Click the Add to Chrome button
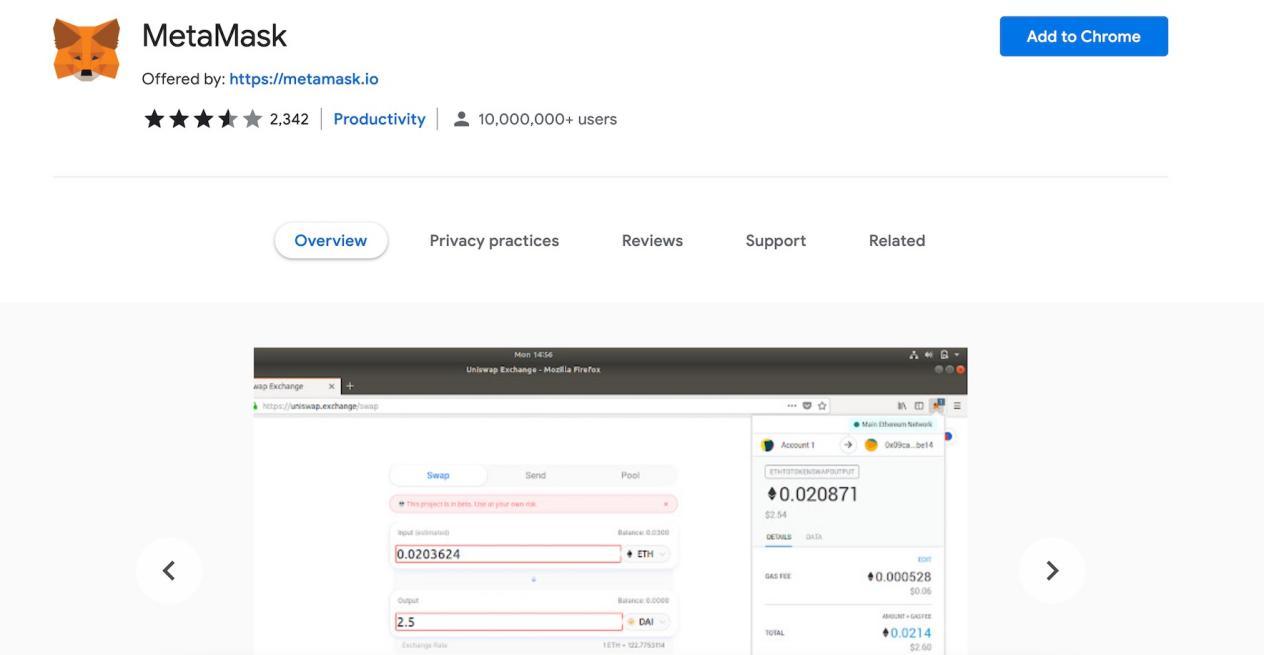 click(1083, 36)
